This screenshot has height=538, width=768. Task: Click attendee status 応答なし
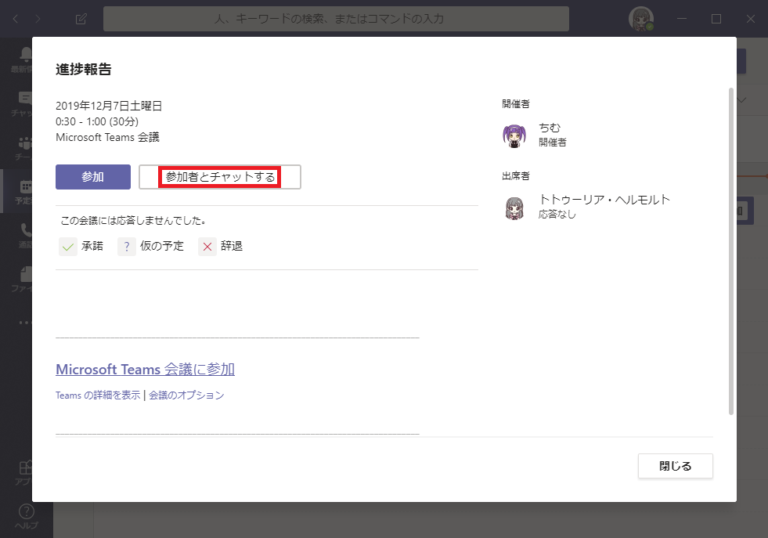(557, 214)
